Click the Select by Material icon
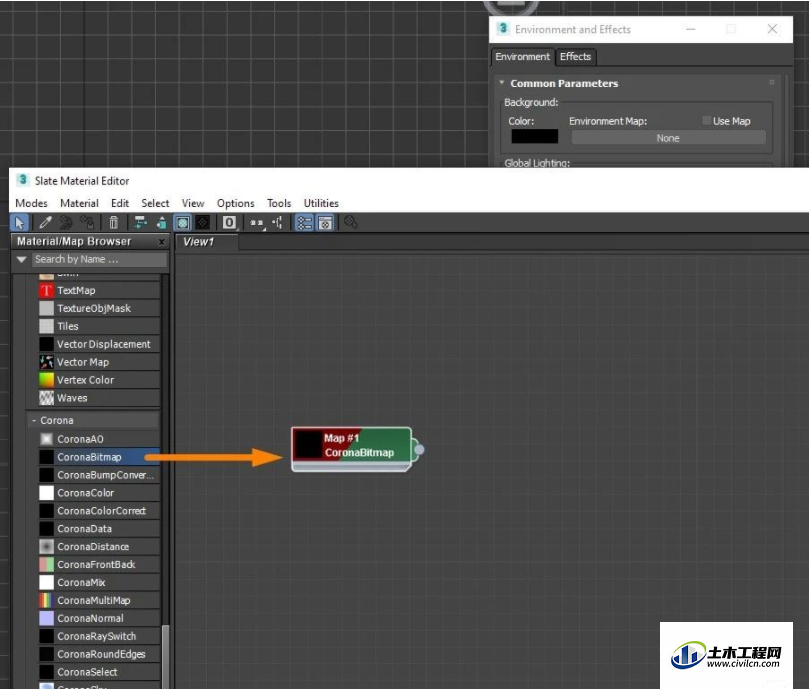The height and width of the screenshot is (689, 809). [351, 223]
